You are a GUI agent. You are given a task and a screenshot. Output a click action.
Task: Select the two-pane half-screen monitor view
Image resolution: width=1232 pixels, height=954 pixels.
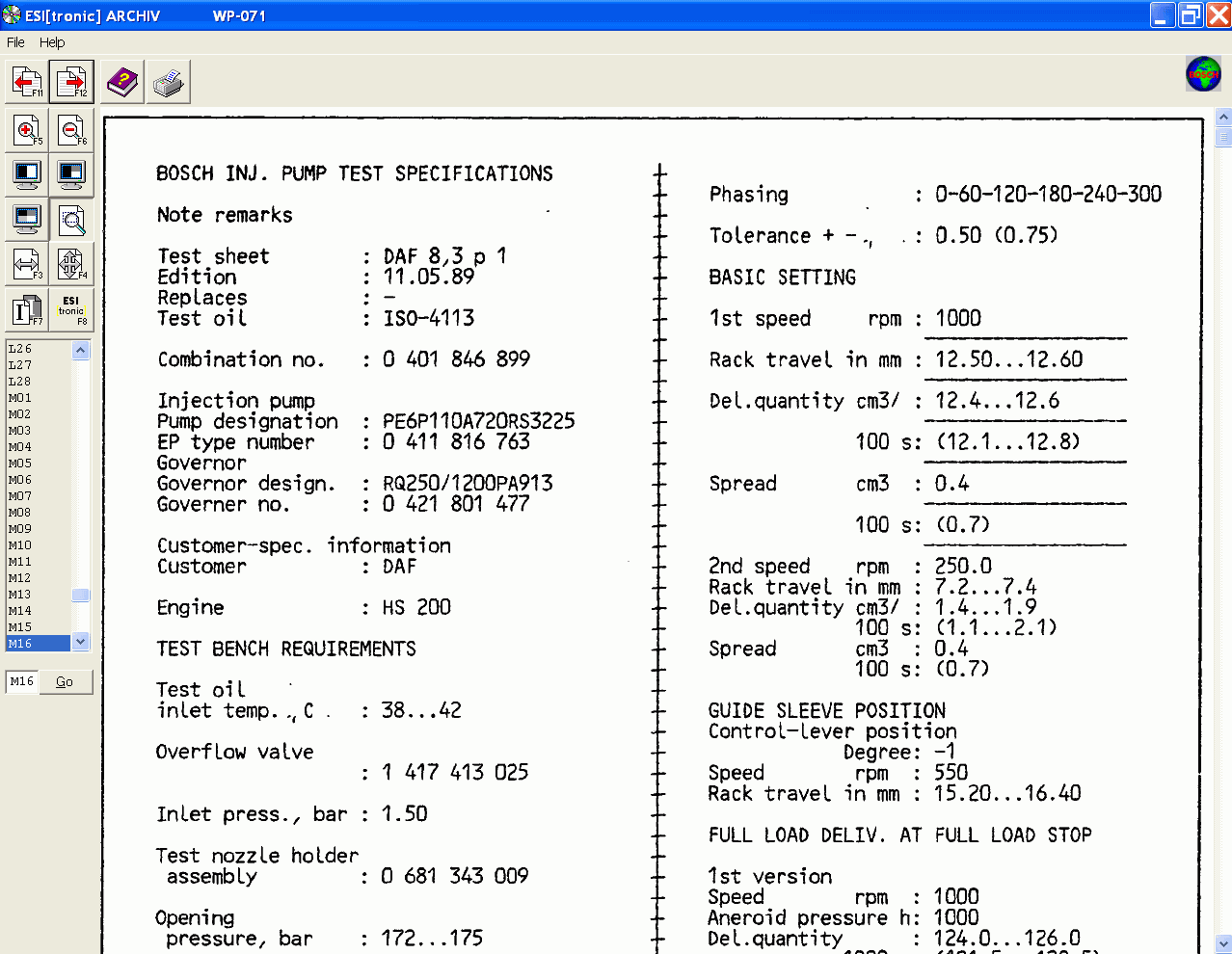pos(27,174)
